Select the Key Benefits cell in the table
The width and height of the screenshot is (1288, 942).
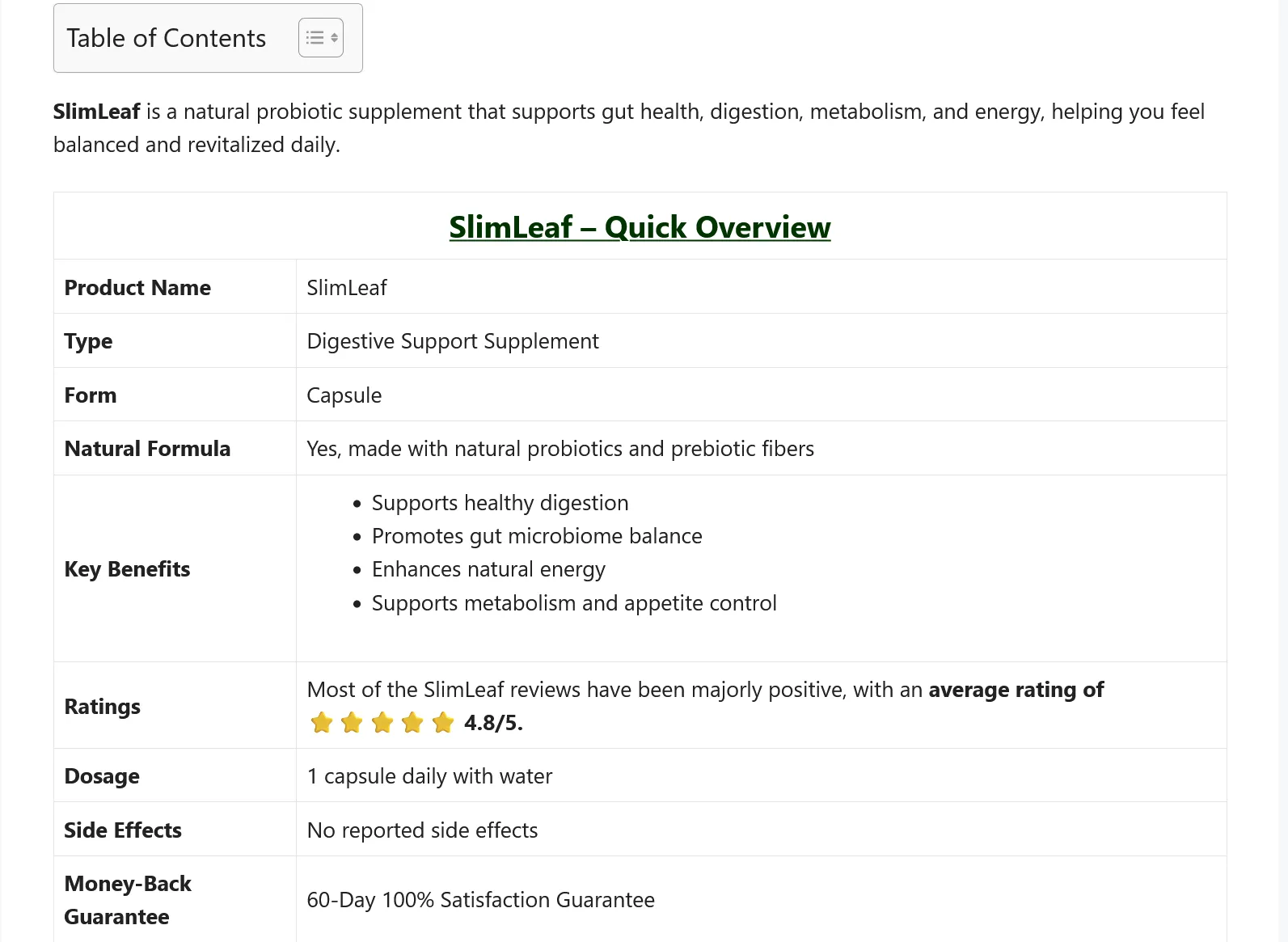pos(127,568)
